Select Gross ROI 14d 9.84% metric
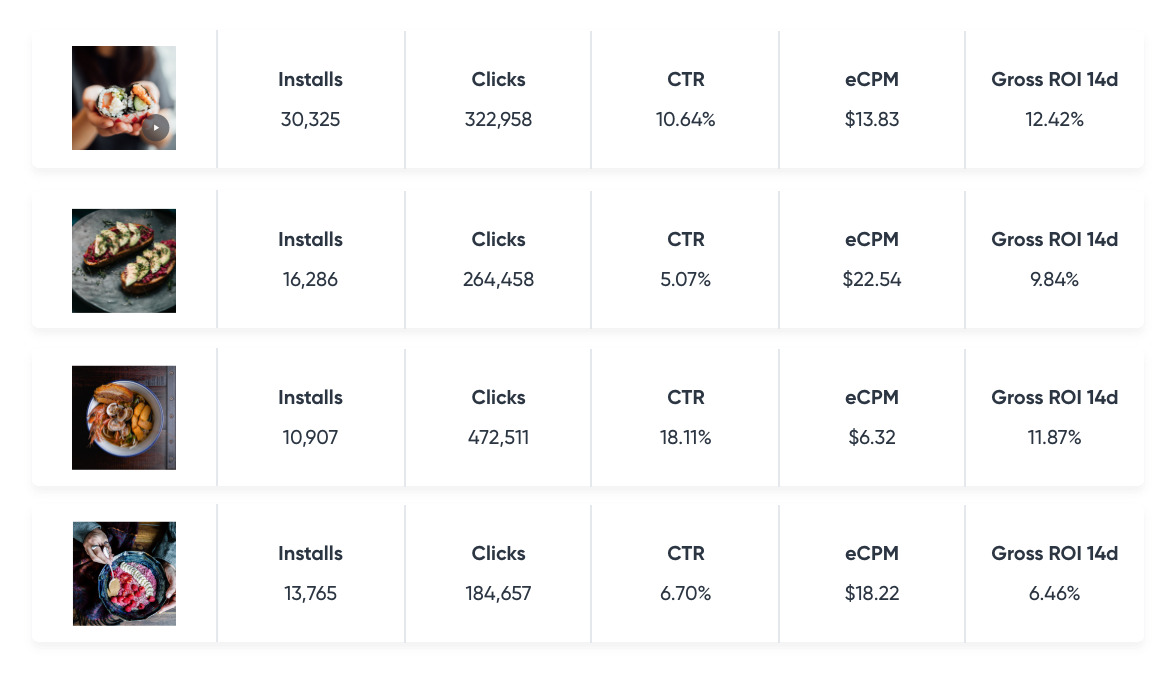 [x=1054, y=260]
